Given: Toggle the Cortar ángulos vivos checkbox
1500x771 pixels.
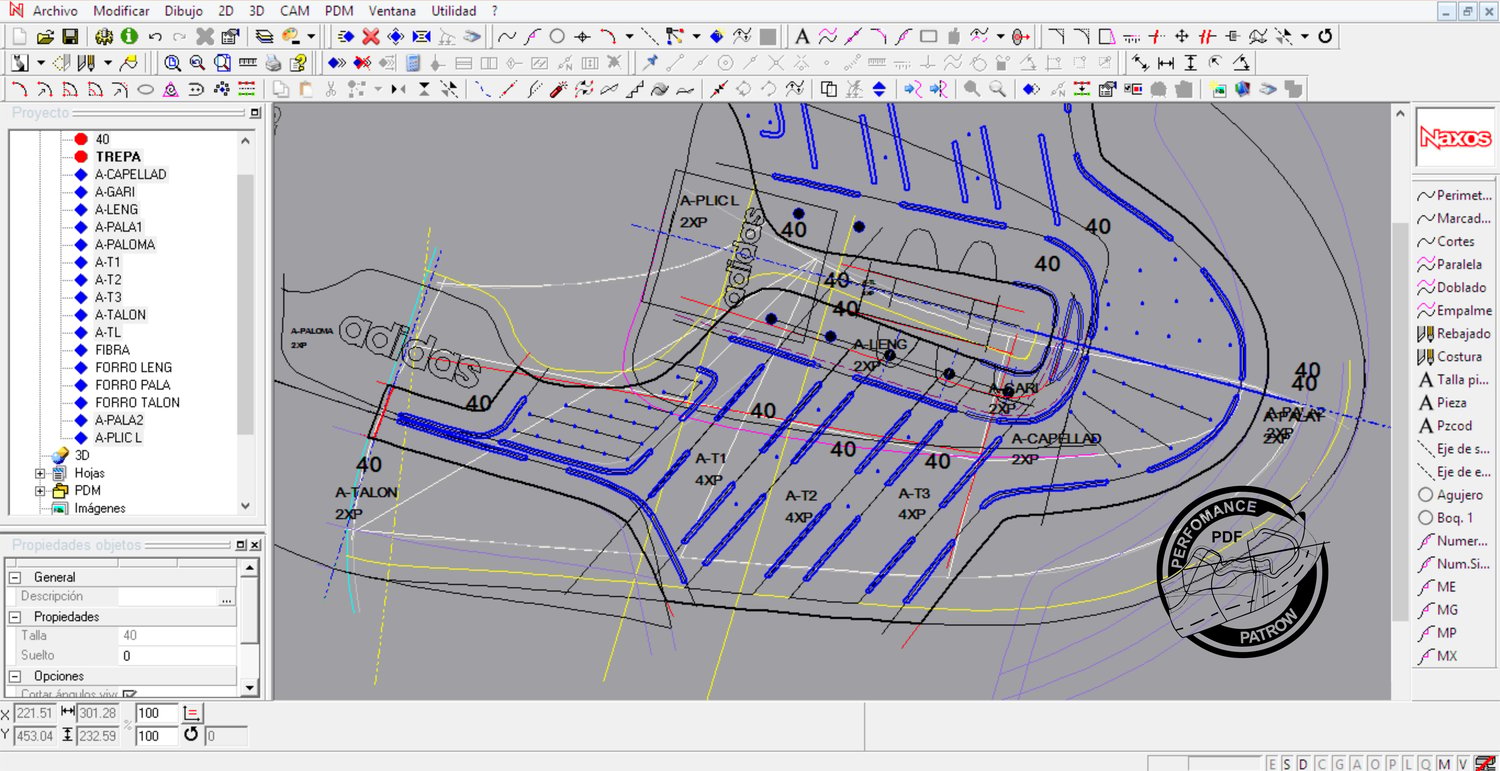Looking at the screenshot, I should pos(130,694).
